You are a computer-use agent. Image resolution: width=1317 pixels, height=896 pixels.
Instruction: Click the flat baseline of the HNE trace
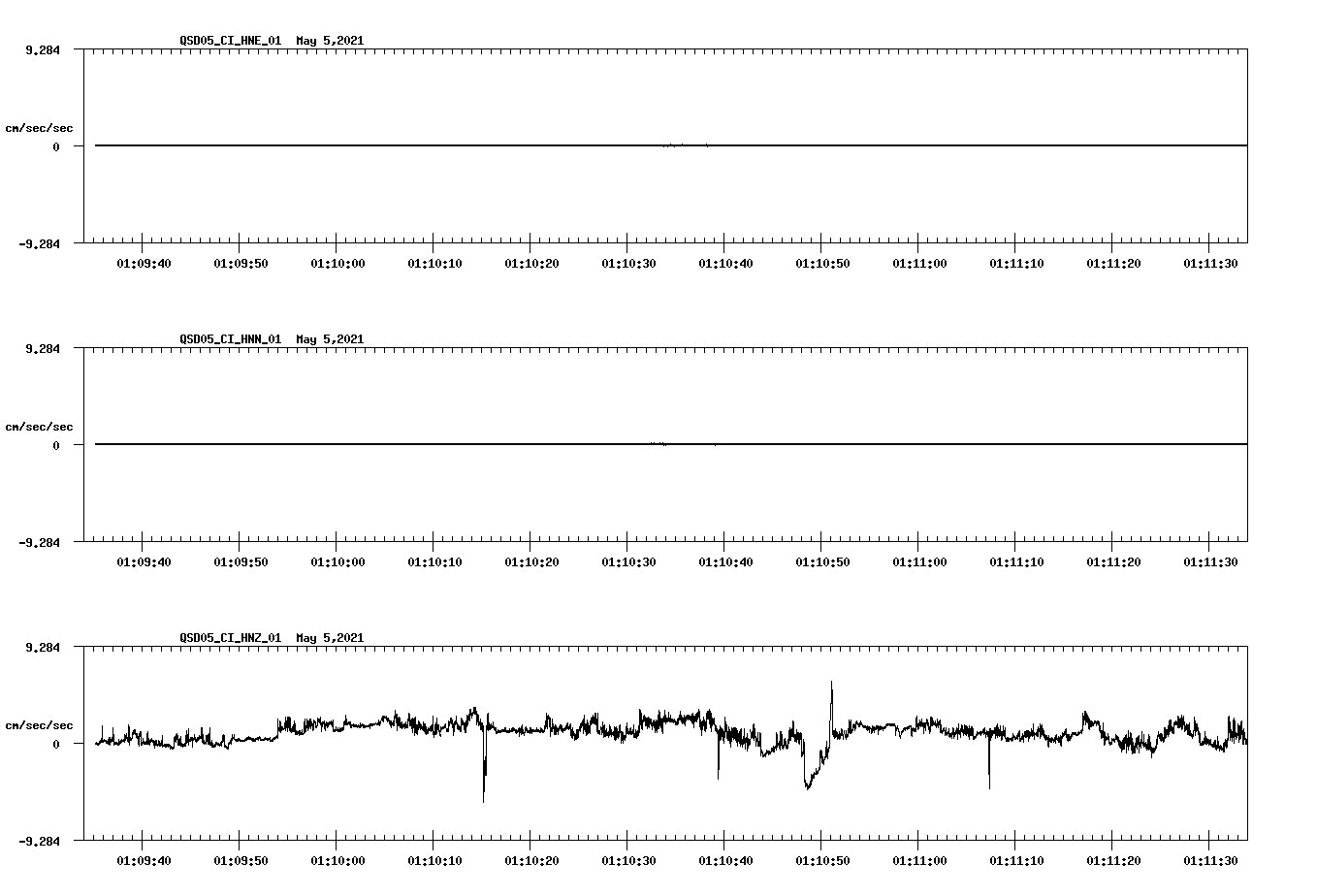(x=582, y=145)
